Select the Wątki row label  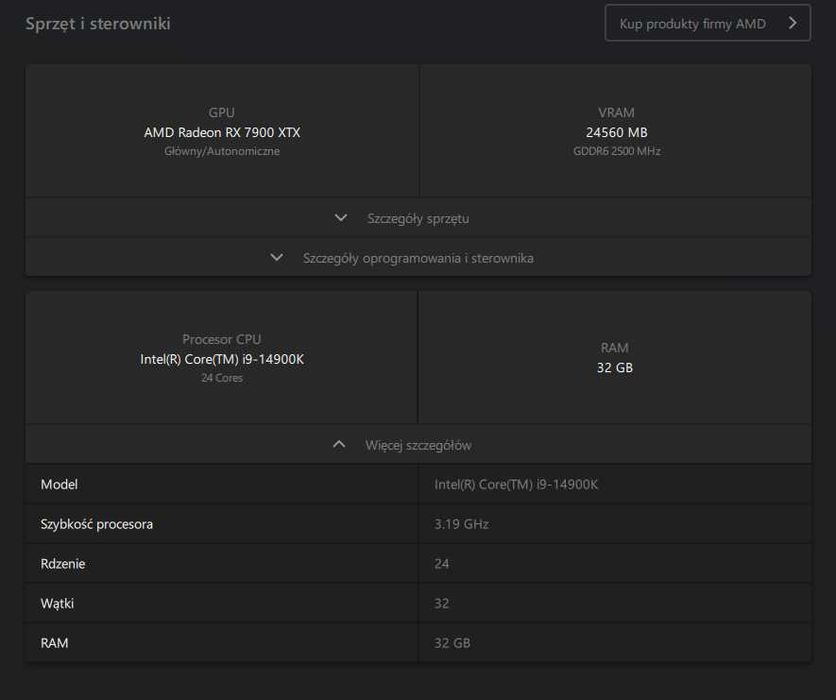pyautogui.click(x=57, y=603)
